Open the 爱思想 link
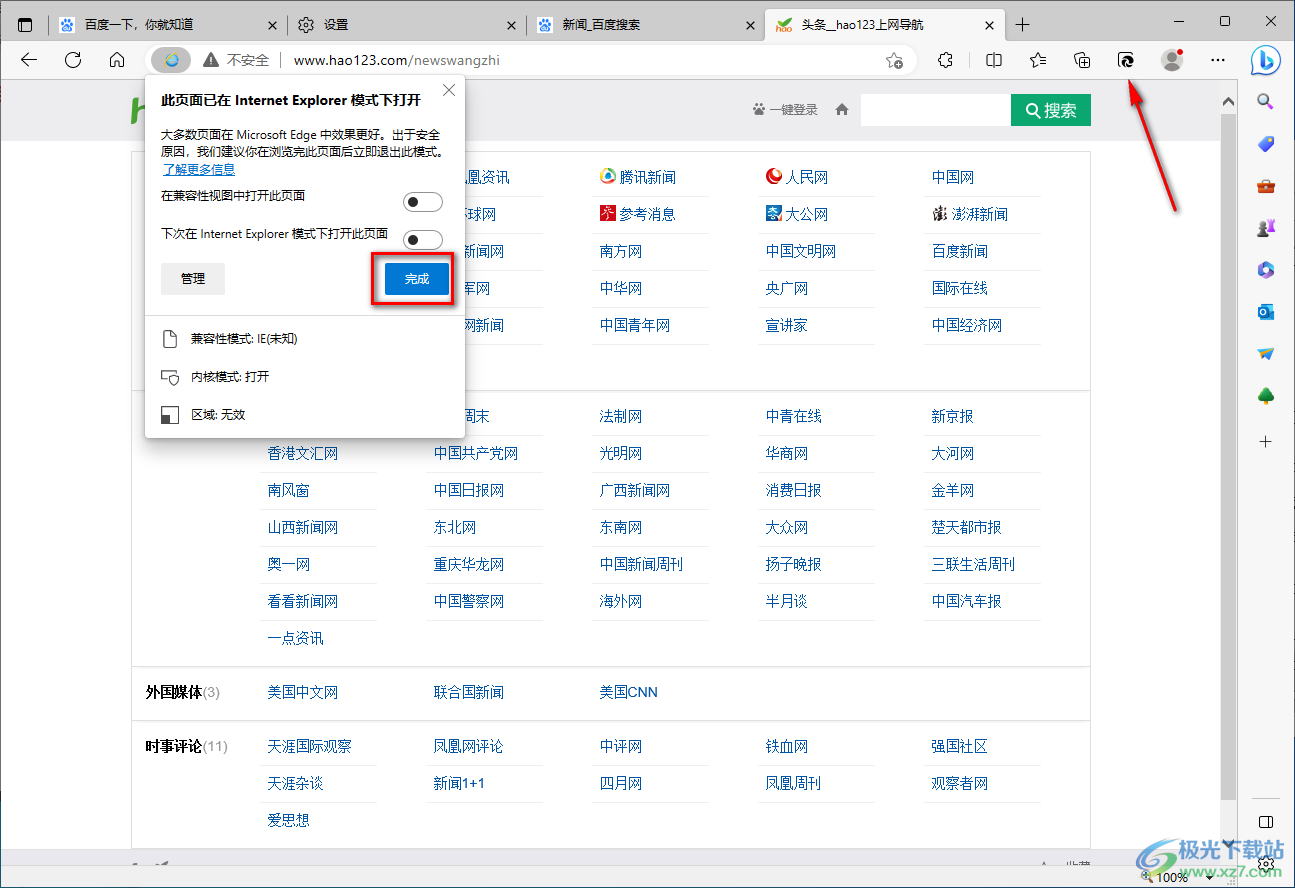This screenshot has width=1295, height=888. point(288,820)
